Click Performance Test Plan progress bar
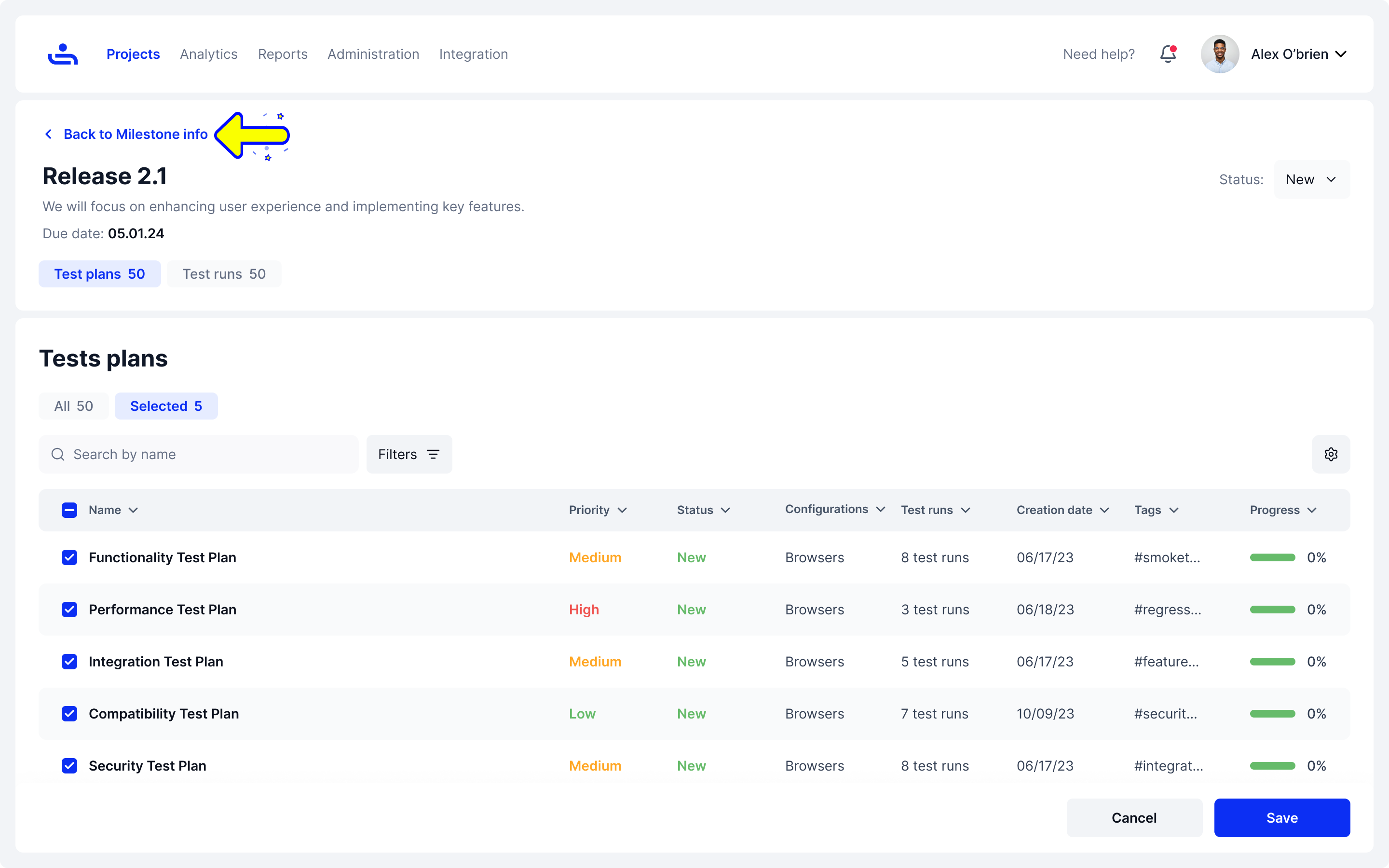The height and width of the screenshot is (868, 1389). [1272, 609]
